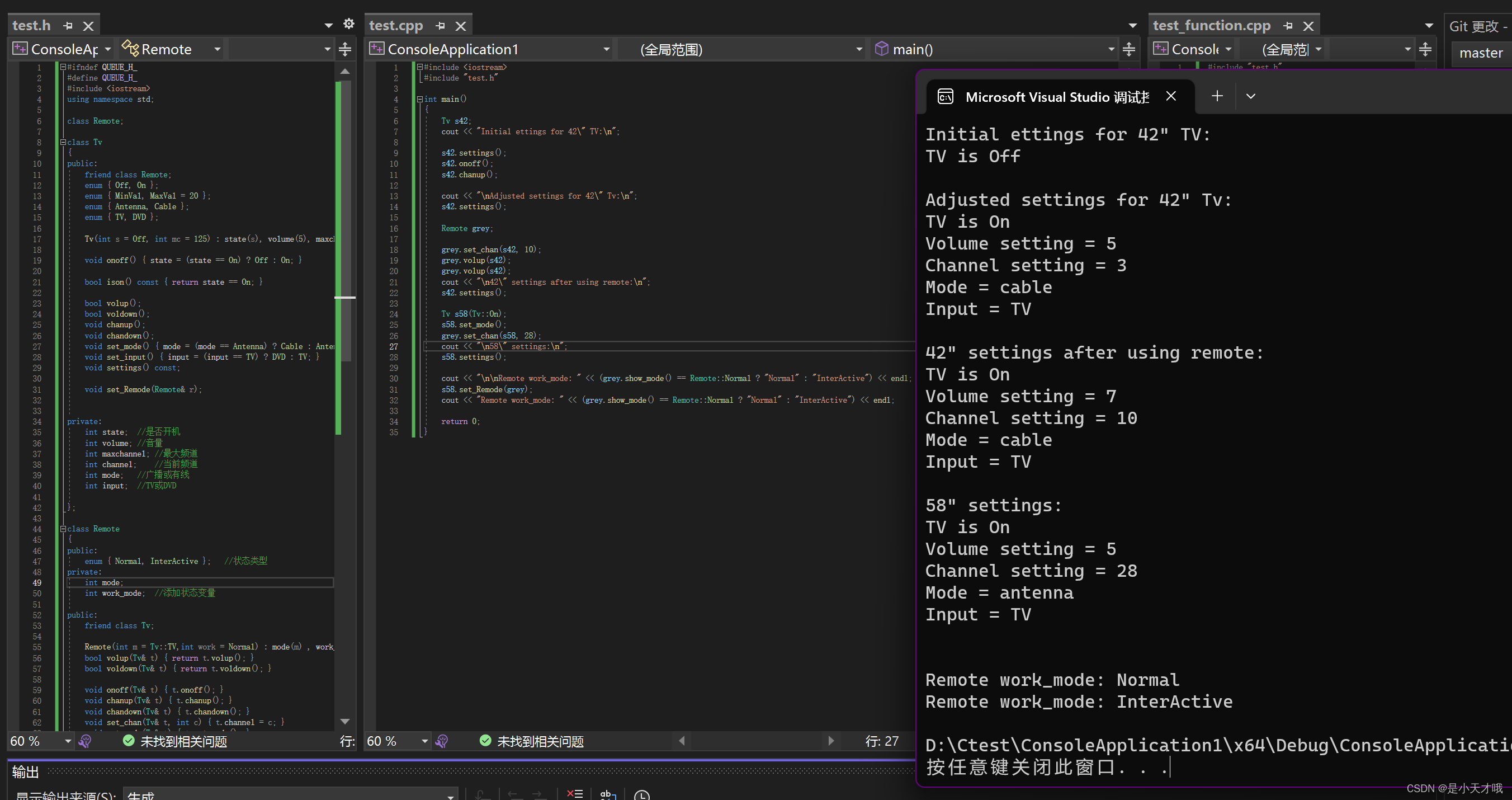Click the vertical scrollbar track in test.h
1512x800 pixels.
pos(345,529)
